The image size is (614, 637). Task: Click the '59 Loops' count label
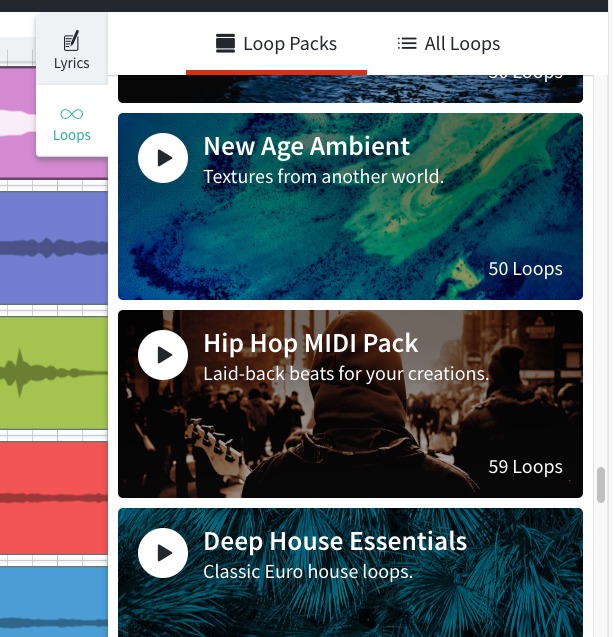pyautogui.click(x=525, y=467)
